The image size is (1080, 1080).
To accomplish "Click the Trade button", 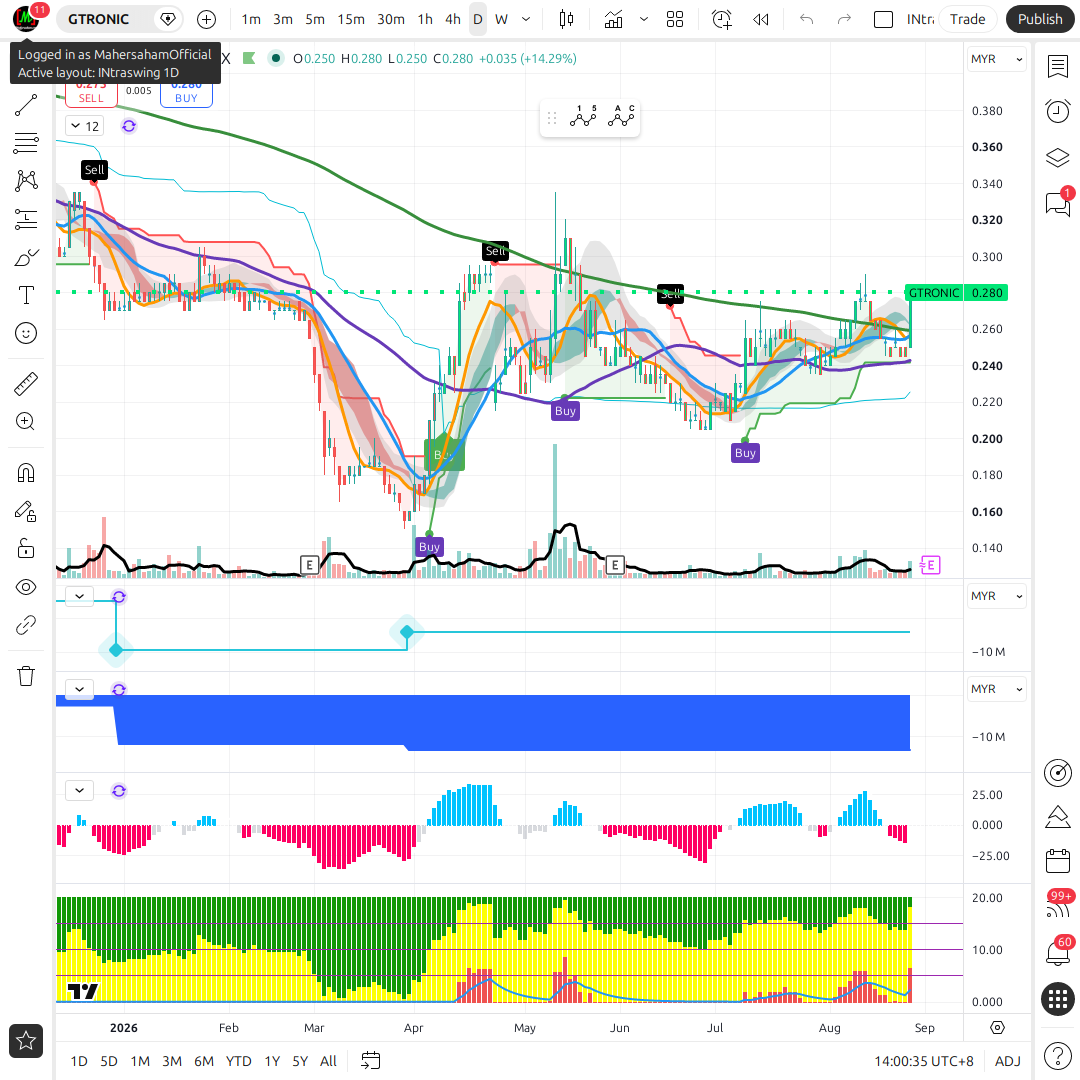I will pyautogui.click(x=968, y=19).
